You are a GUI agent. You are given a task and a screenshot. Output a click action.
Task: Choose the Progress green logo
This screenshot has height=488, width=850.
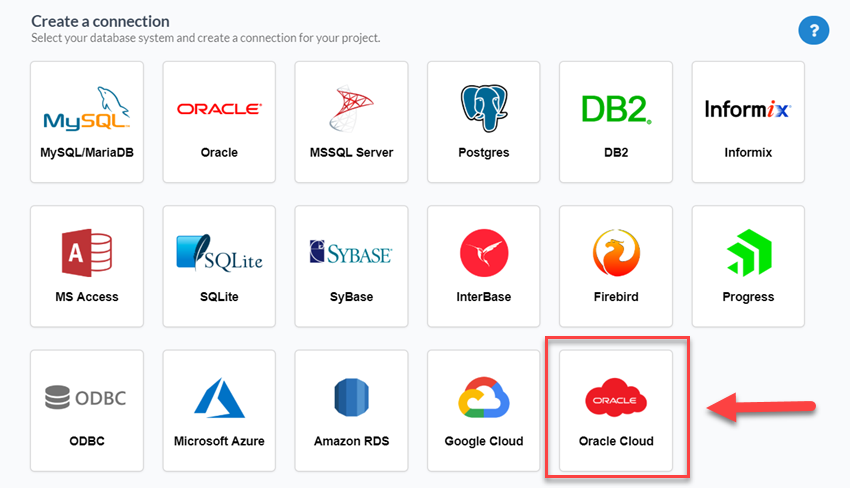coord(748,252)
